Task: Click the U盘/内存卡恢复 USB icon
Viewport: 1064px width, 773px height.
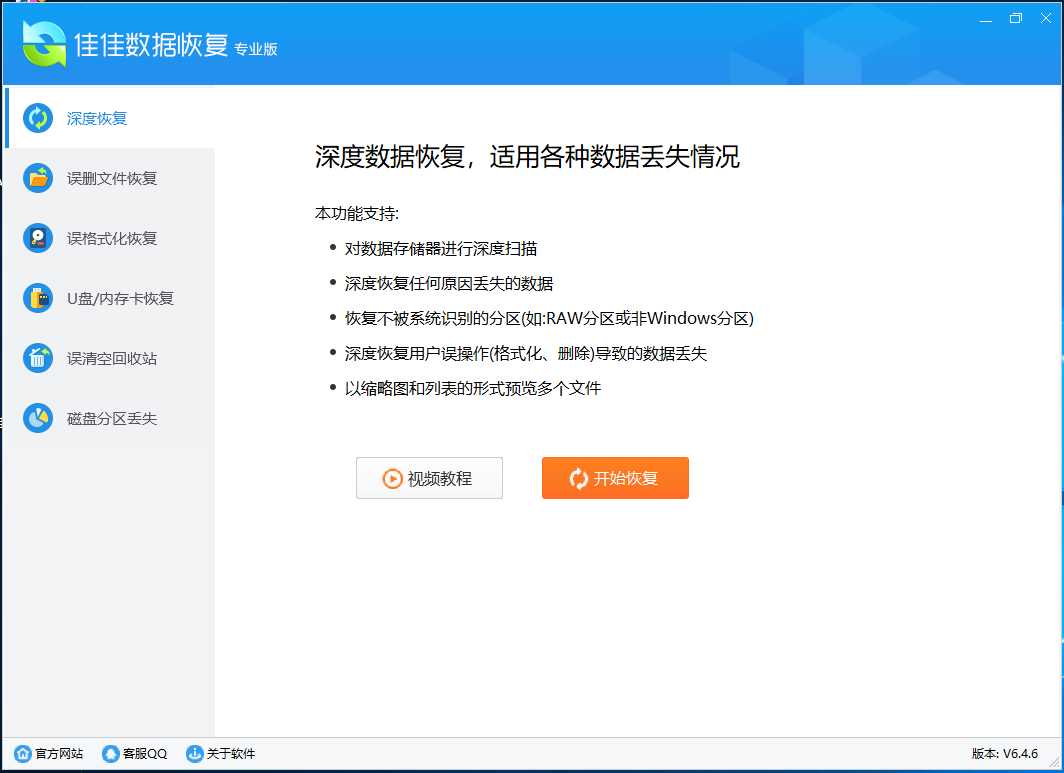Action: coord(38,298)
